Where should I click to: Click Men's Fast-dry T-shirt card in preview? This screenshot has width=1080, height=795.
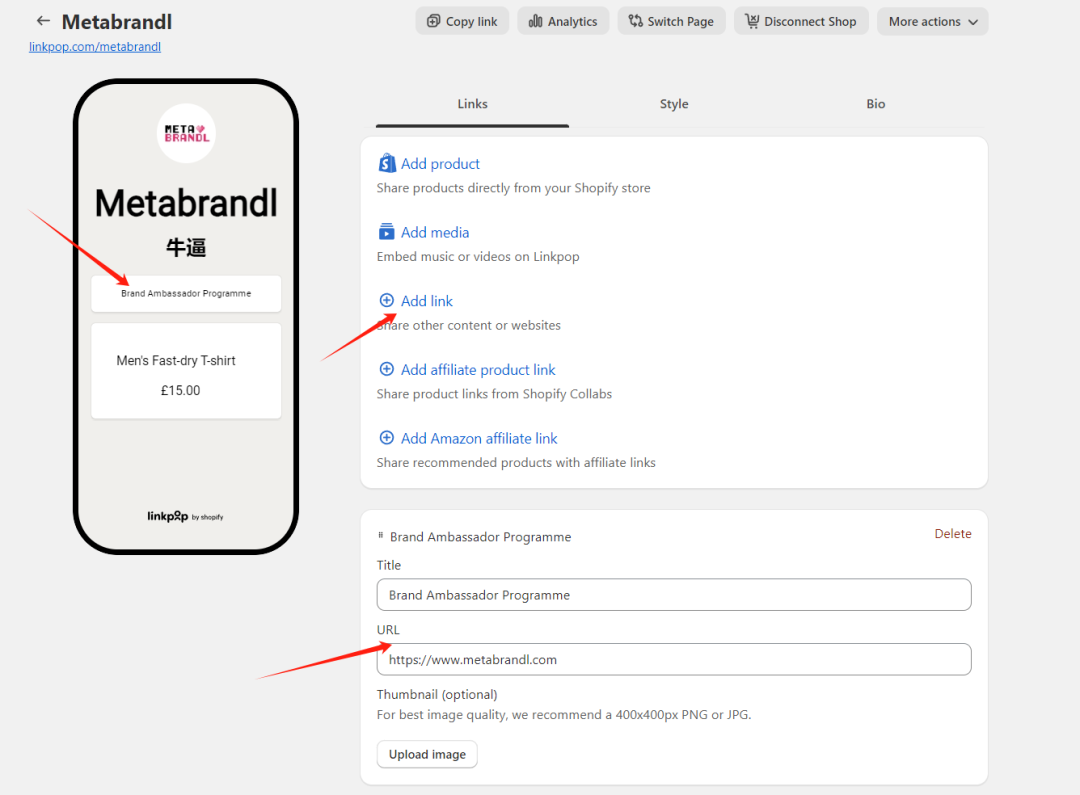click(186, 371)
